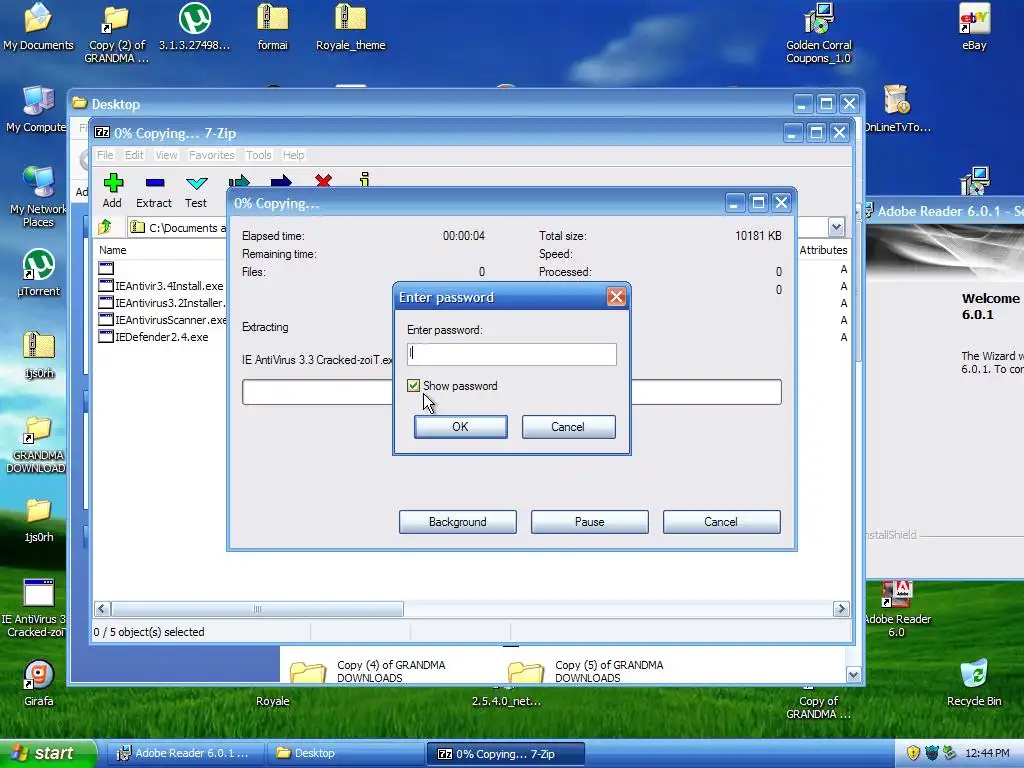Click Cancel in the copying dialog

(722, 522)
